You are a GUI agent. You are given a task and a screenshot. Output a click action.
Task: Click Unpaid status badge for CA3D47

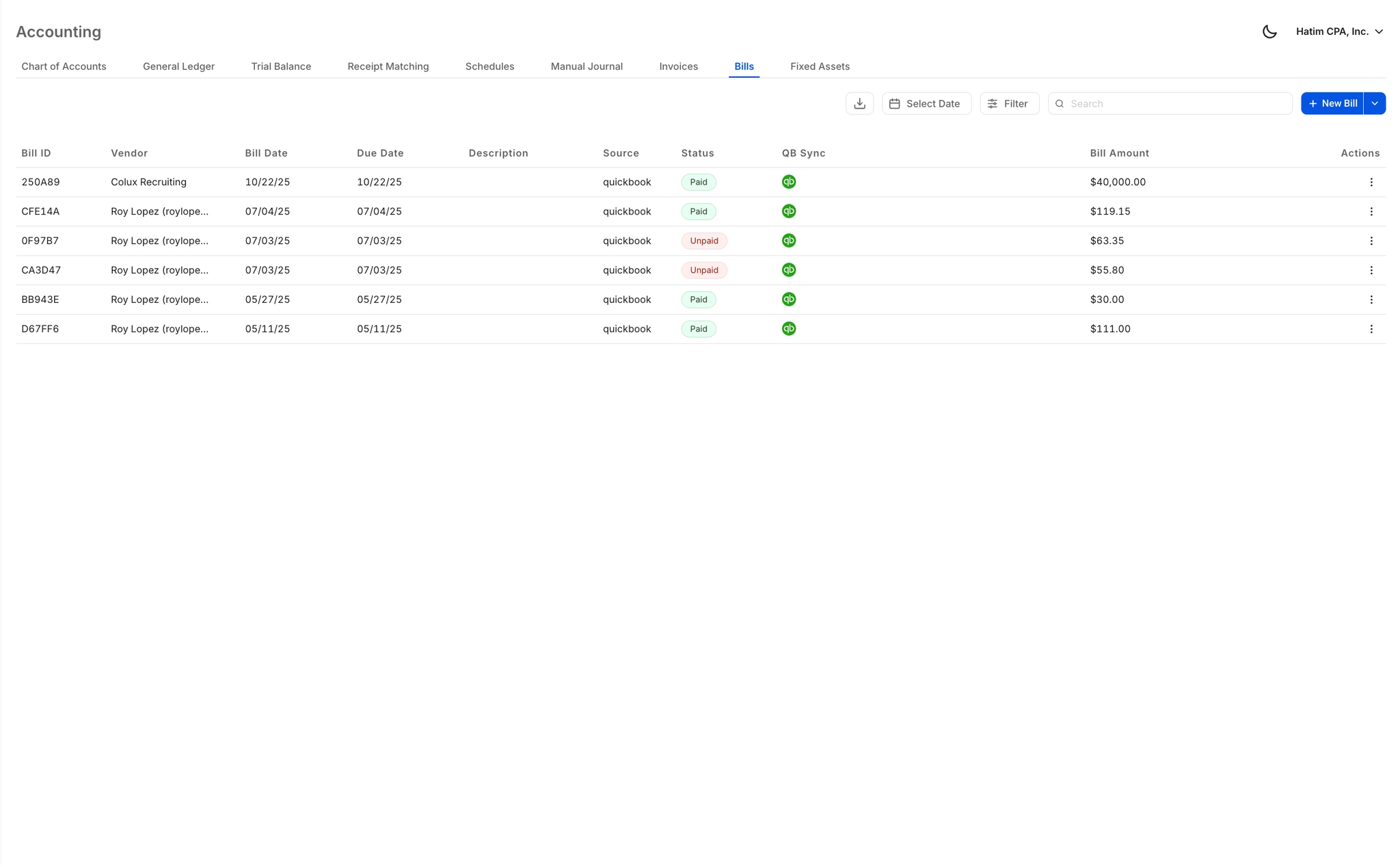(704, 270)
